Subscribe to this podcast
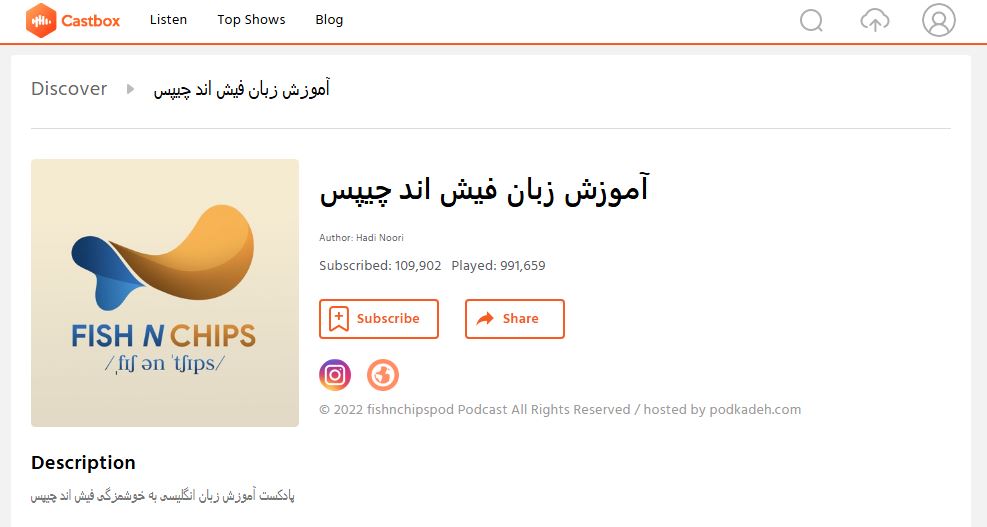The height and width of the screenshot is (527, 987). 379,319
